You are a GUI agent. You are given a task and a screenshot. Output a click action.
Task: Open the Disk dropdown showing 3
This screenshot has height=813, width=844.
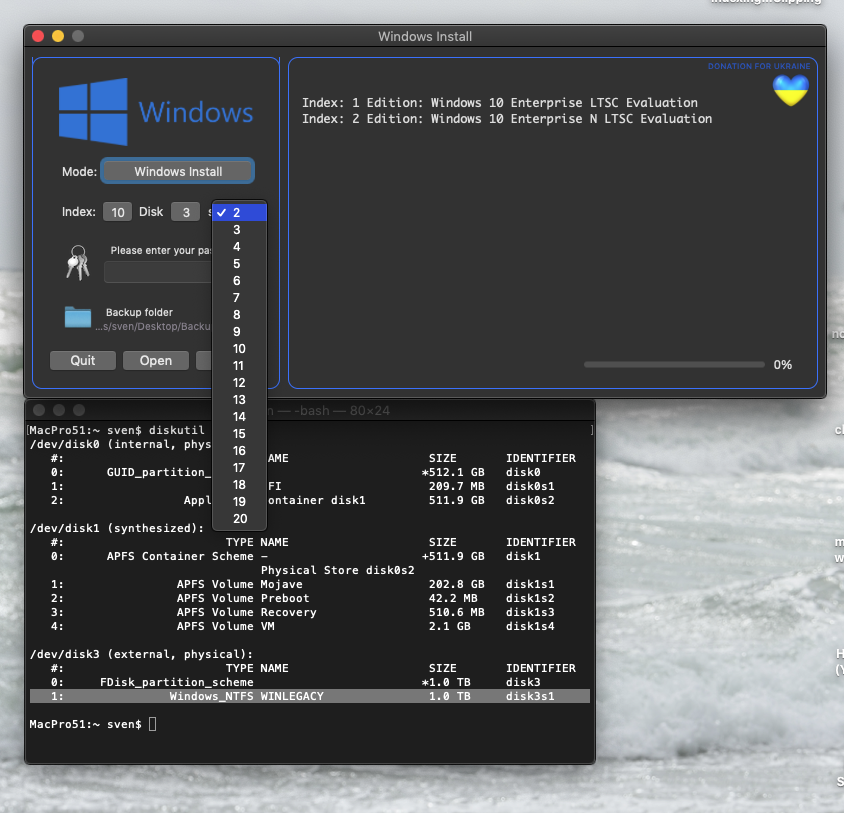click(186, 212)
